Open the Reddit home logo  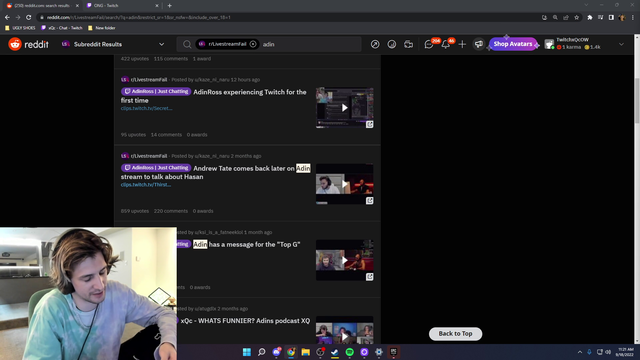point(28,44)
